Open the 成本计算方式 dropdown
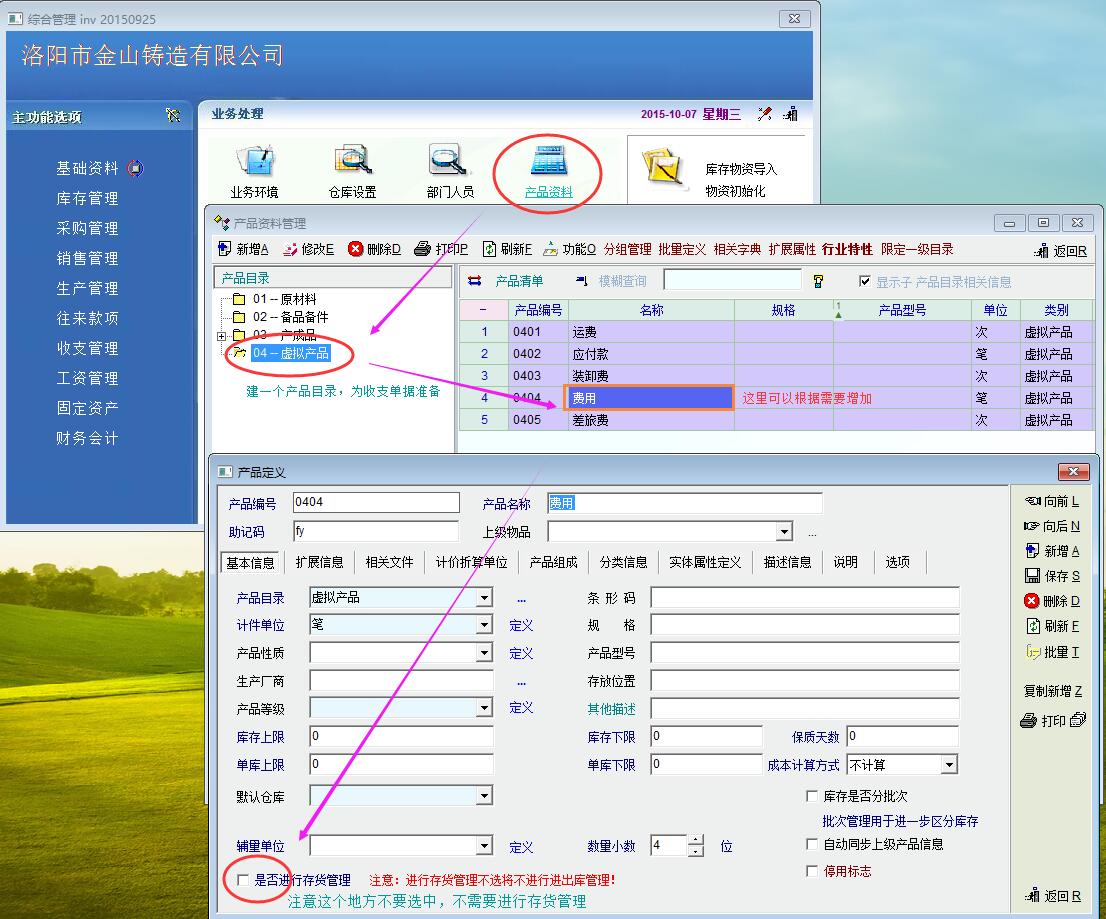The image size is (1106, 919). tap(949, 765)
